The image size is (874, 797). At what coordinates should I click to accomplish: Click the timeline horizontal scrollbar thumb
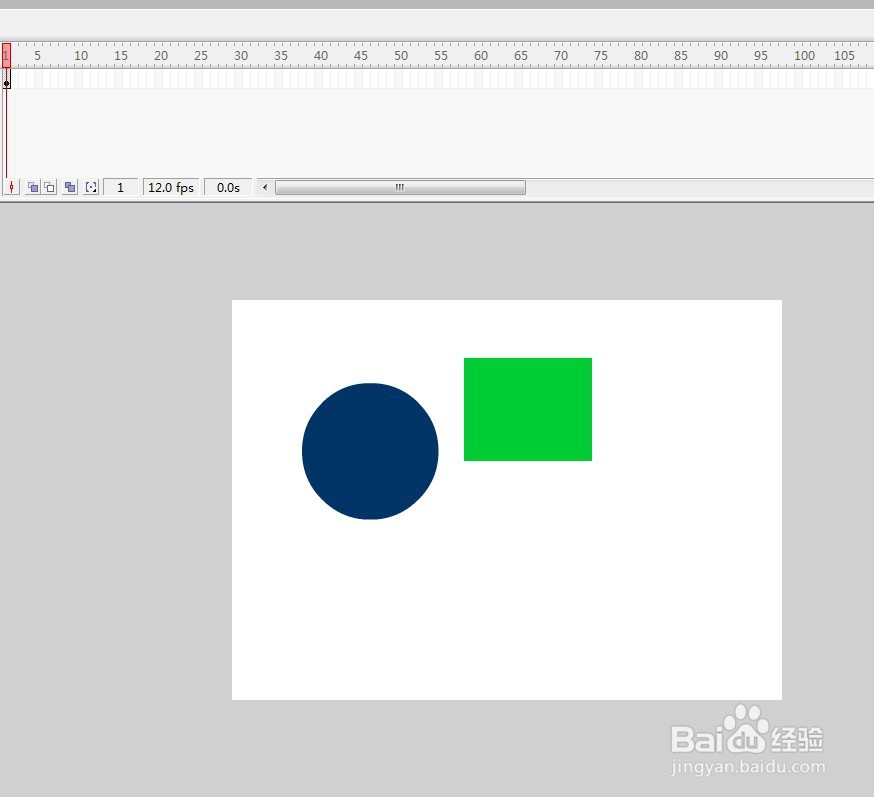click(x=400, y=187)
